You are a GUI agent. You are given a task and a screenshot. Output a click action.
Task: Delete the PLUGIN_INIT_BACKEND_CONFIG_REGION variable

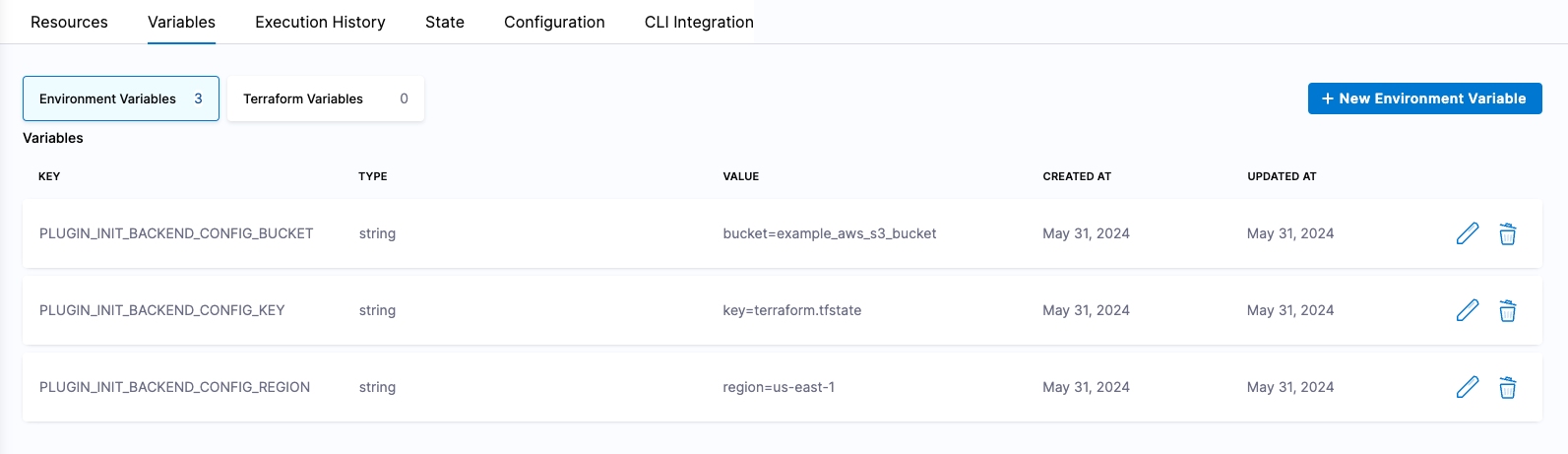click(1507, 387)
